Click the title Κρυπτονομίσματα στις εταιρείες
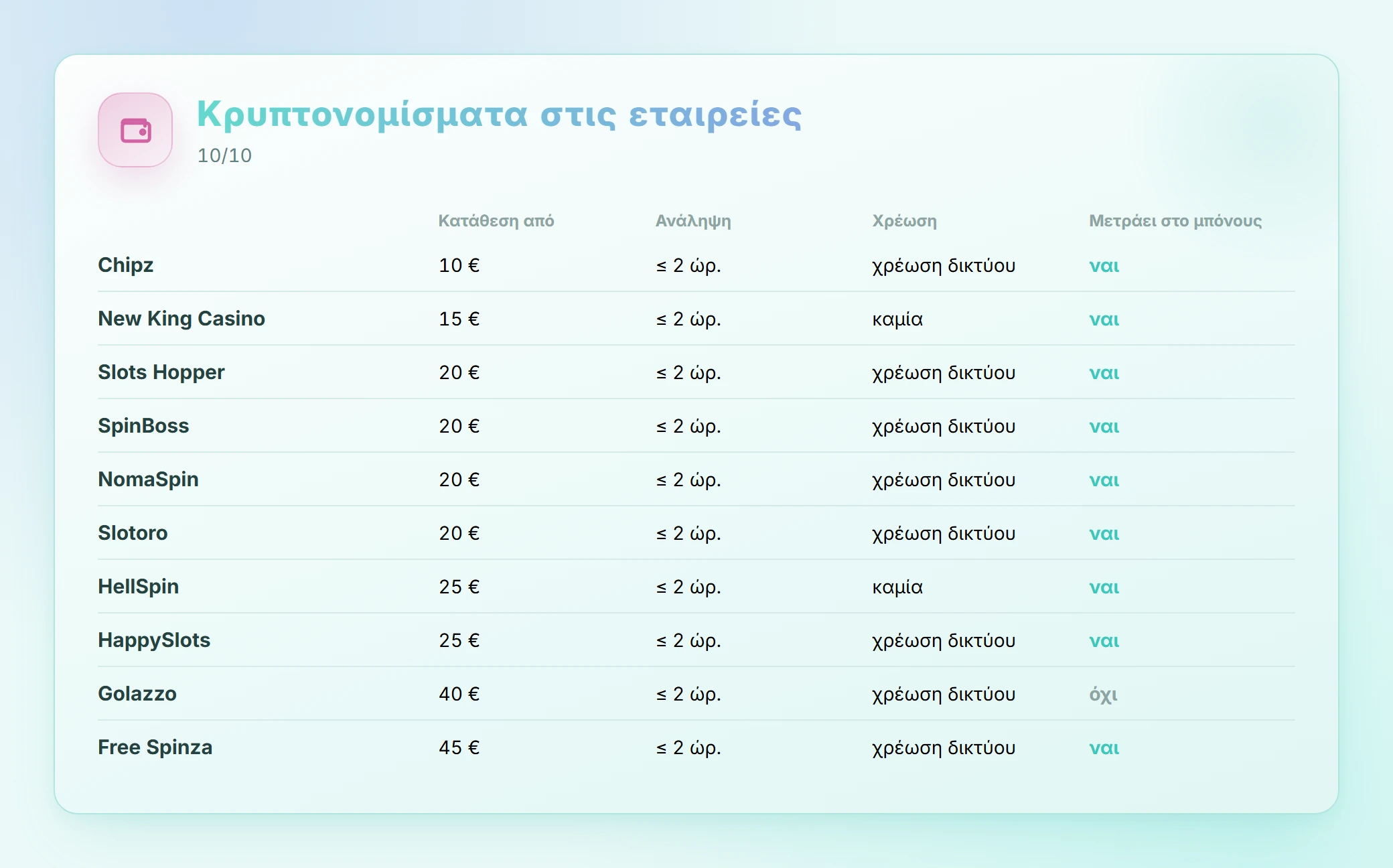The width and height of the screenshot is (1393, 868). pyautogui.click(x=499, y=115)
